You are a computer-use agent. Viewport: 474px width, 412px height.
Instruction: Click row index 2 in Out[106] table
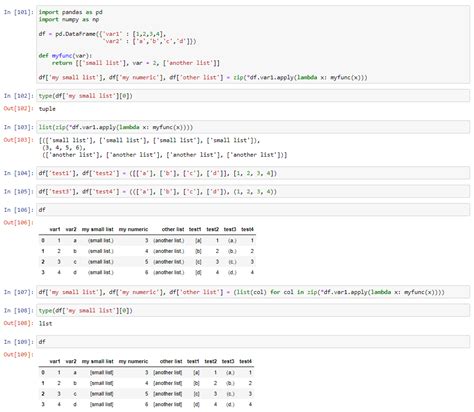(43, 262)
